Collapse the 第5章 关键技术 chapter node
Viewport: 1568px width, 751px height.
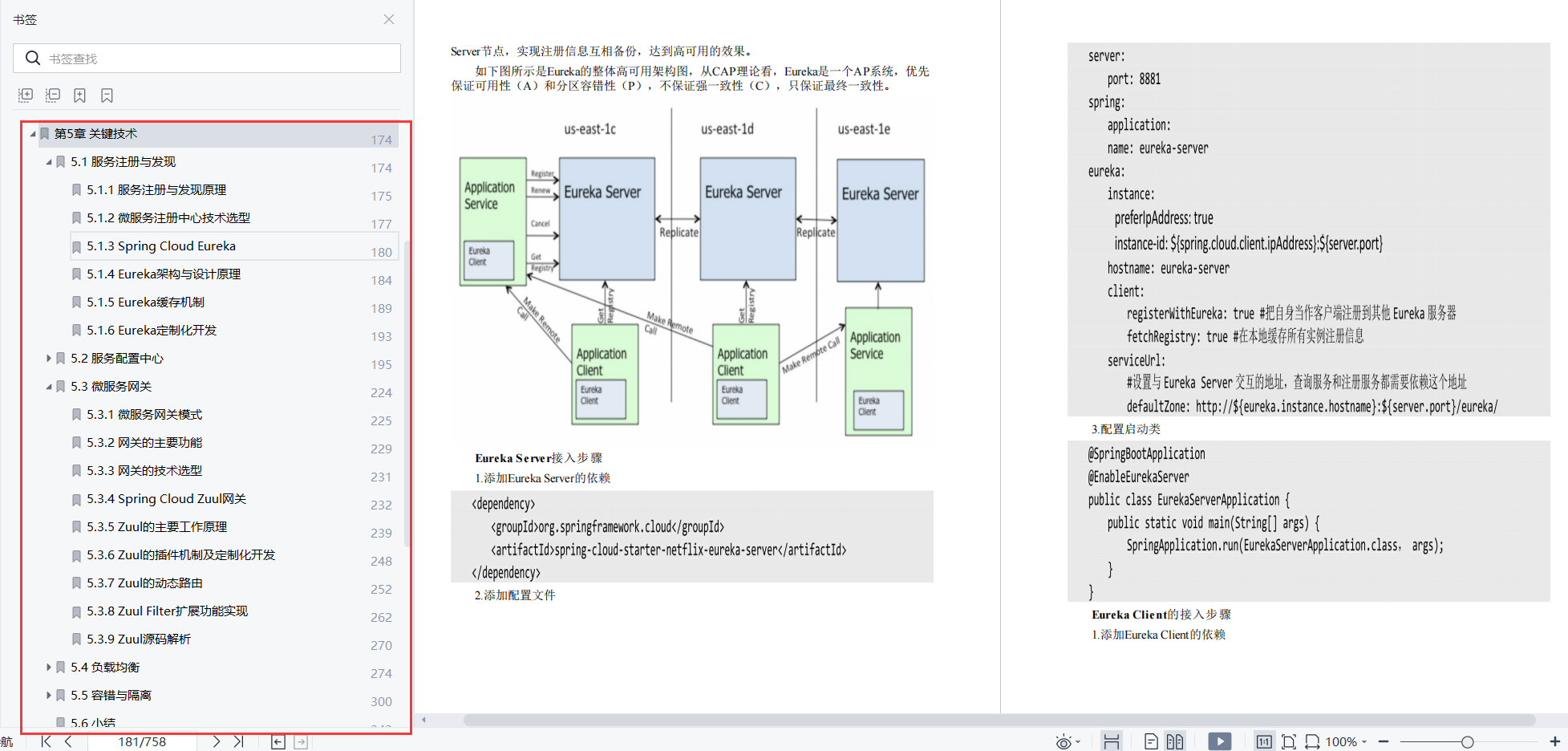[x=33, y=134]
